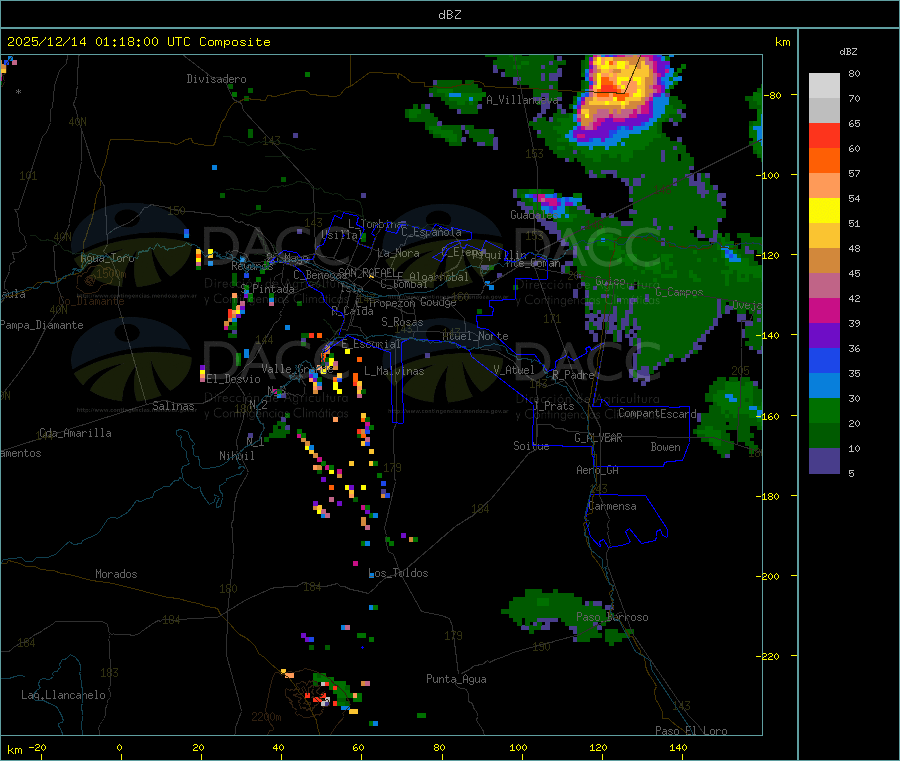This screenshot has height=761, width=900.
Task: Click the slate 5-10 dBZ legend swatch
Action: coord(824,461)
